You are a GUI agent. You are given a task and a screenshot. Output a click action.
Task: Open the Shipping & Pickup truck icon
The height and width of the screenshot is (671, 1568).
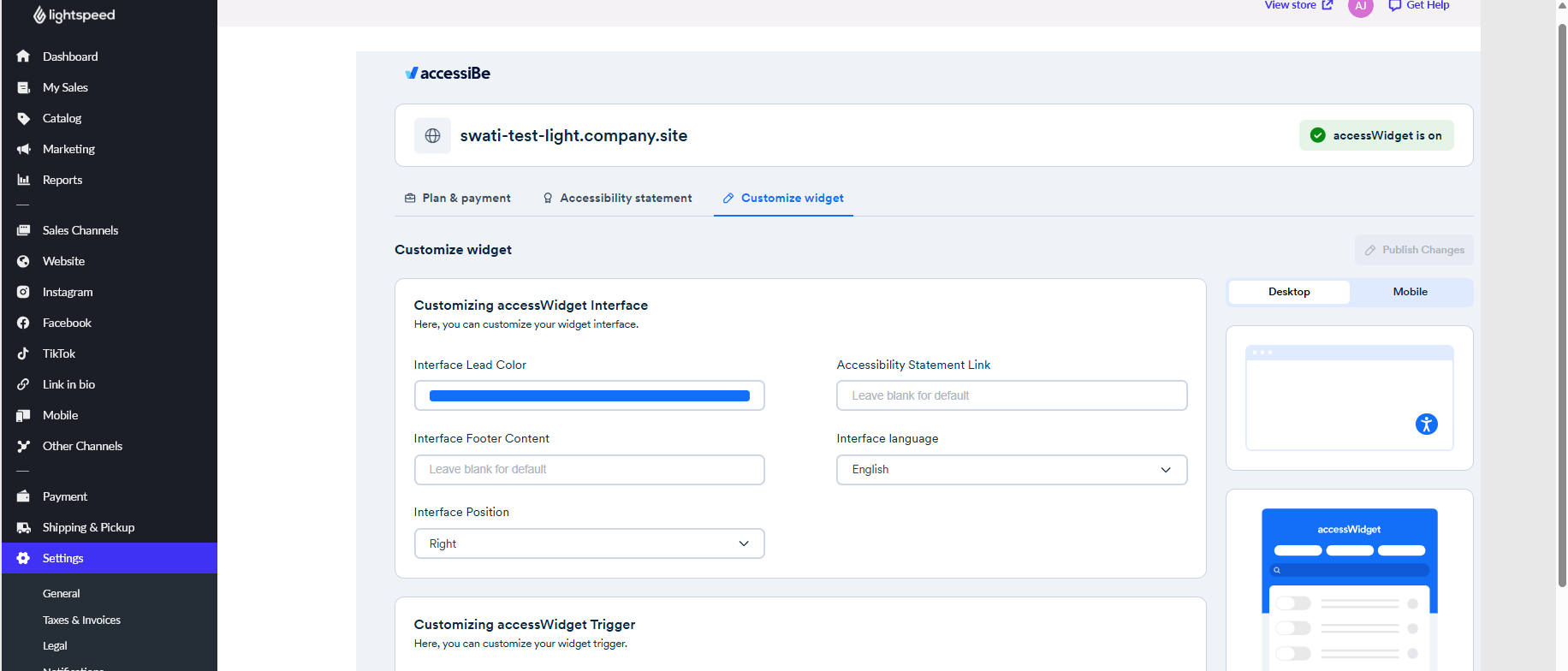tap(23, 527)
